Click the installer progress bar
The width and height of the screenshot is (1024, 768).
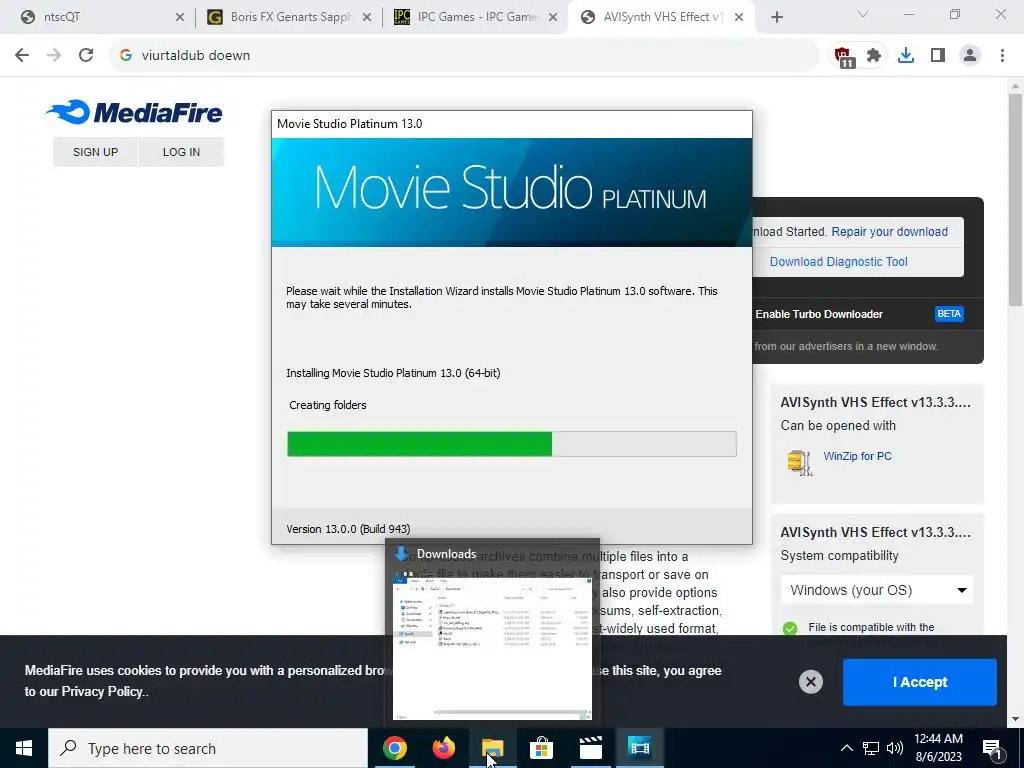point(511,444)
